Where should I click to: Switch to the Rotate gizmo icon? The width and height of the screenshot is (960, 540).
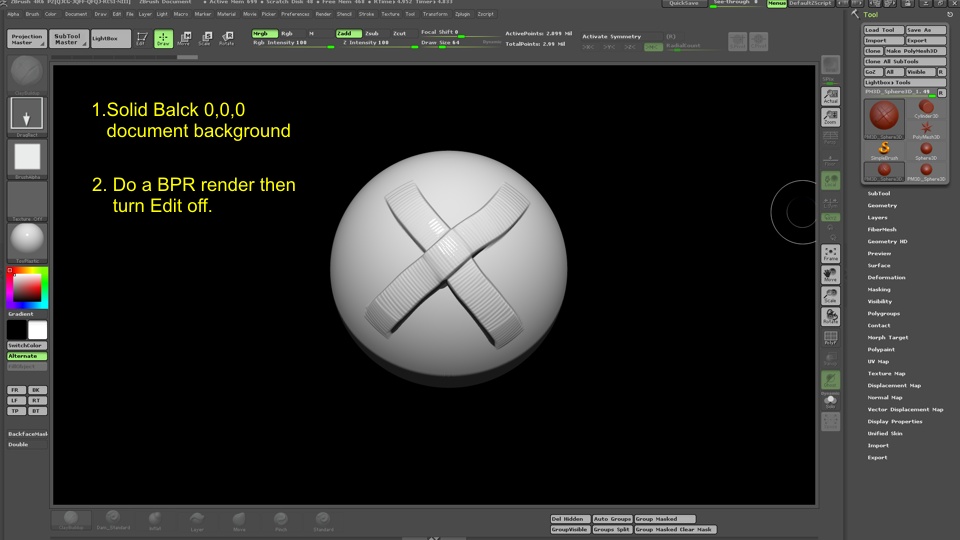227,39
